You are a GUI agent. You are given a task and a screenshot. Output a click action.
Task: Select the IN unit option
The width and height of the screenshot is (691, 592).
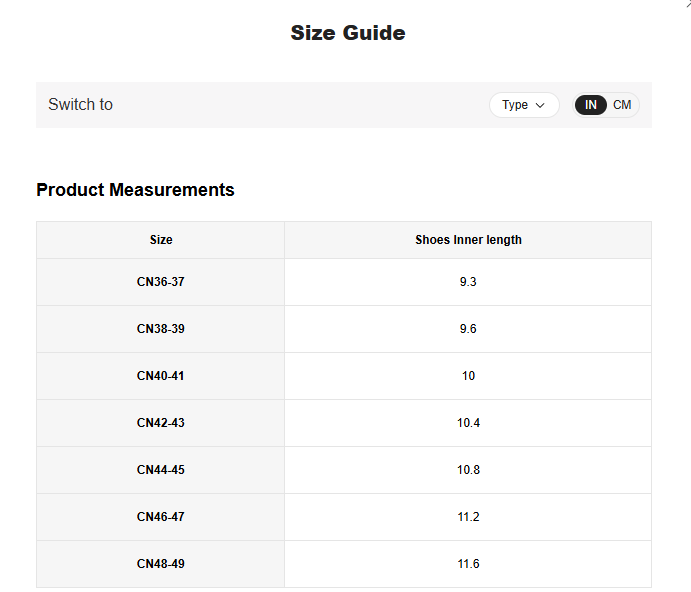[591, 105]
